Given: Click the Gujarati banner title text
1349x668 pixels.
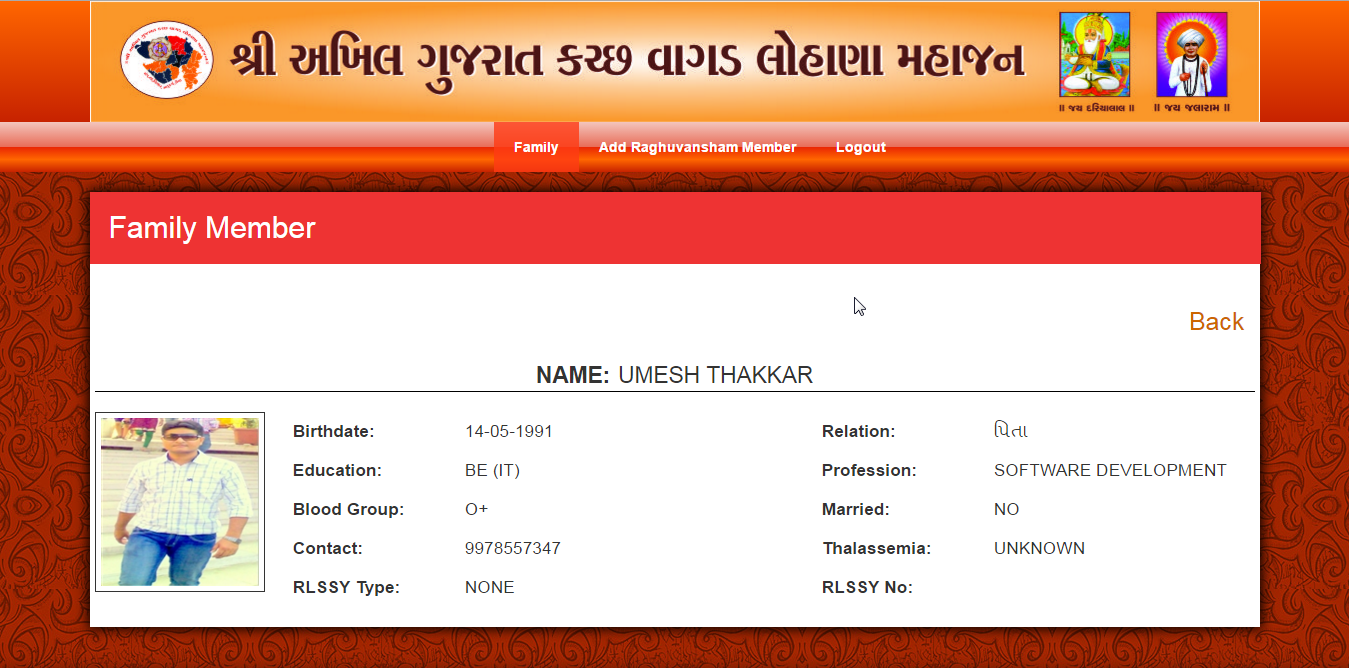Looking at the screenshot, I should click(627, 60).
